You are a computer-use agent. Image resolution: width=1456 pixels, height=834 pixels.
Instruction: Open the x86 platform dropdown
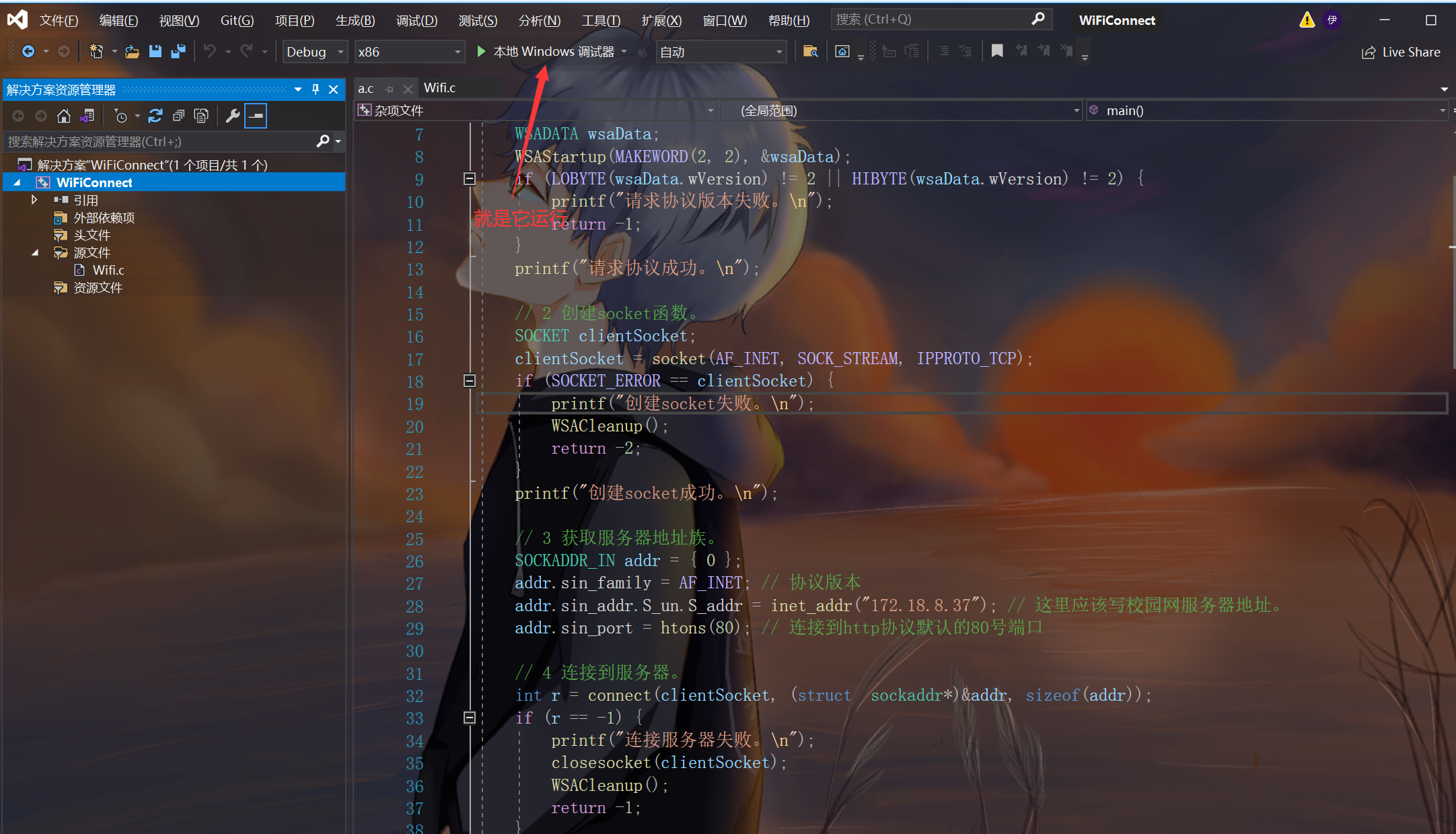click(x=409, y=52)
